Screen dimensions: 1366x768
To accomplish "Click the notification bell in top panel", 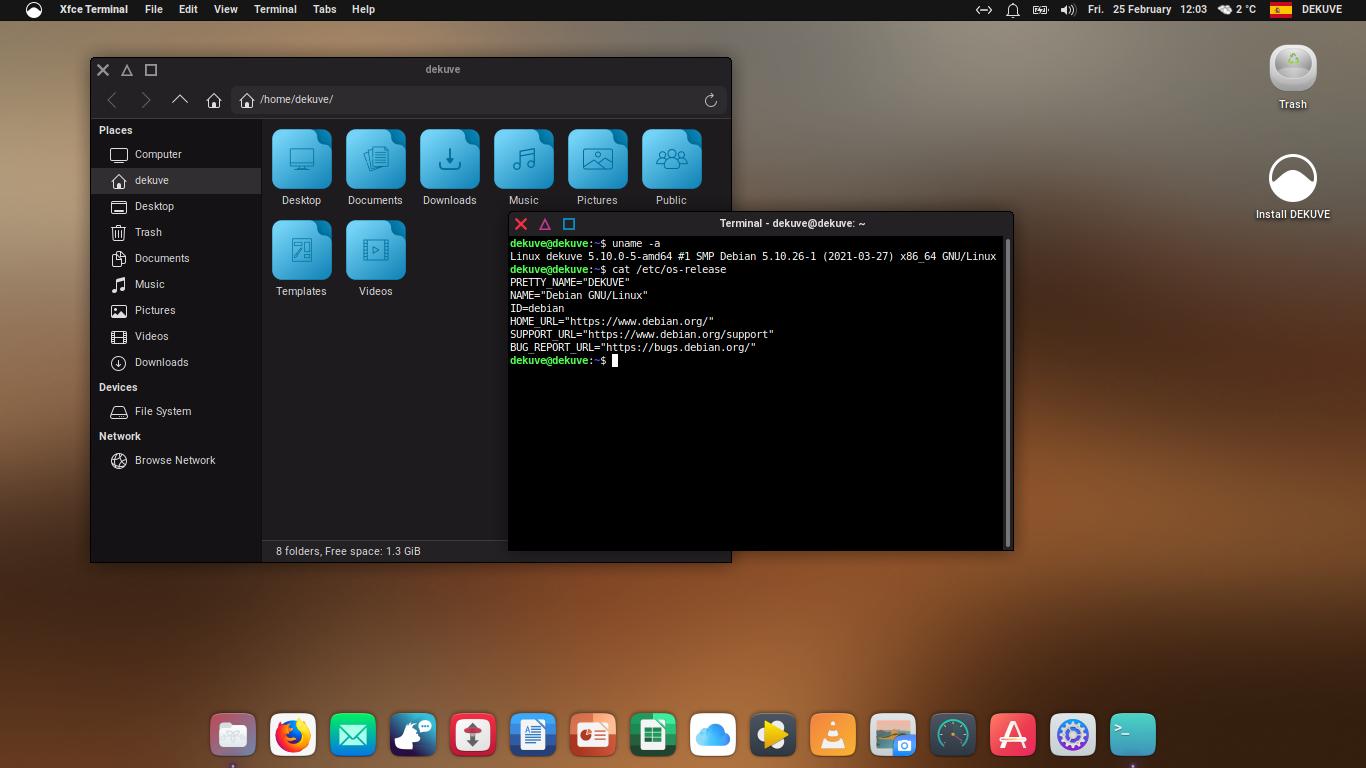I will [1012, 10].
